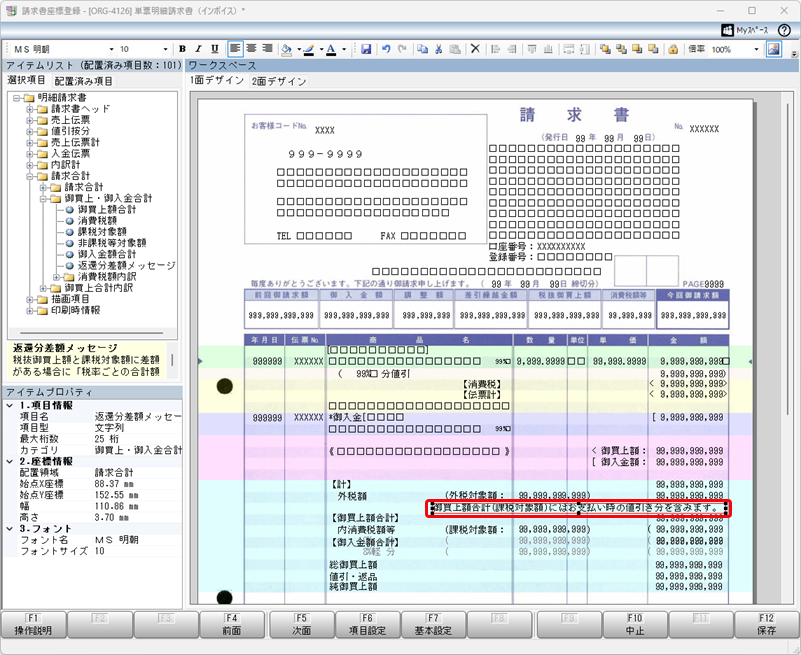This screenshot has width=801, height=655.
Task: Expand the 売上伝票 folder
Action: tap(30, 120)
